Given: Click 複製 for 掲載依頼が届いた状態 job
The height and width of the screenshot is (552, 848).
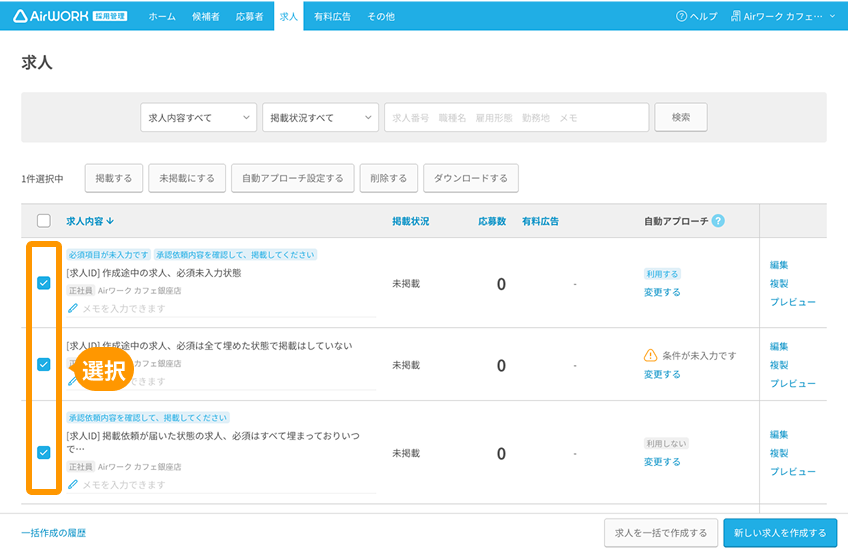Looking at the screenshot, I should point(779,453).
